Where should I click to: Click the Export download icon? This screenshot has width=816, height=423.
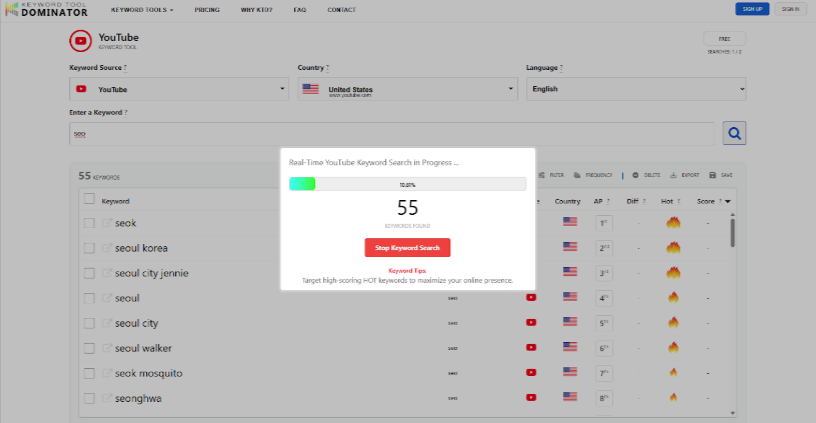click(673, 175)
